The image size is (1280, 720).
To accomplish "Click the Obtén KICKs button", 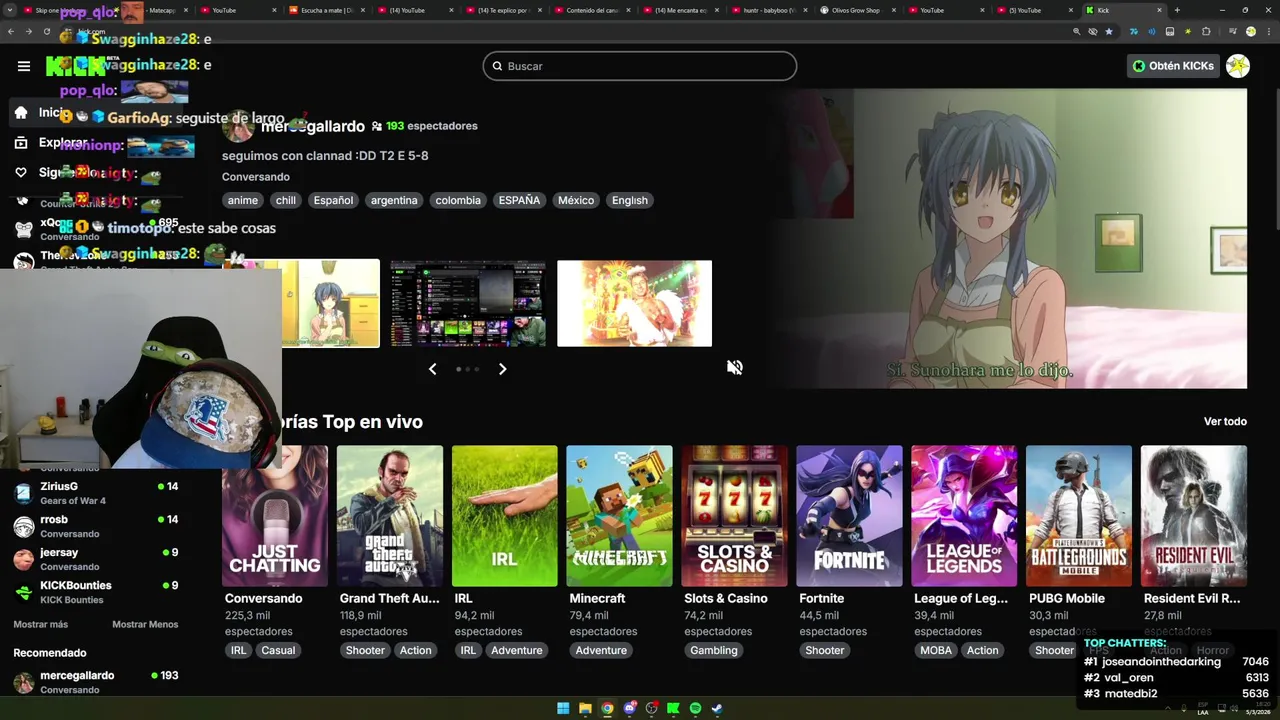I will coord(1173,66).
